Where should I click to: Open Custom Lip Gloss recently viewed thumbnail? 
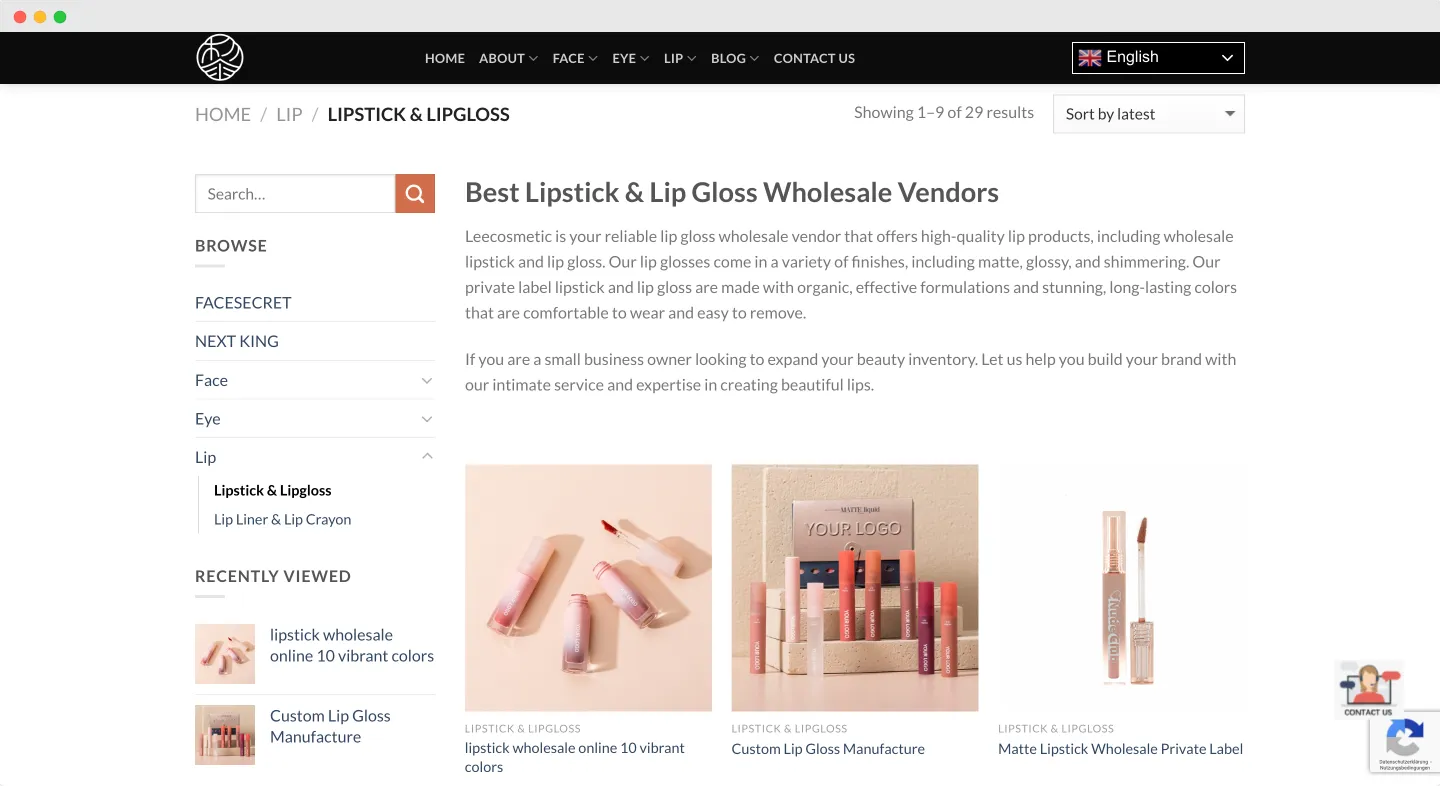click(x=225, y=735)
